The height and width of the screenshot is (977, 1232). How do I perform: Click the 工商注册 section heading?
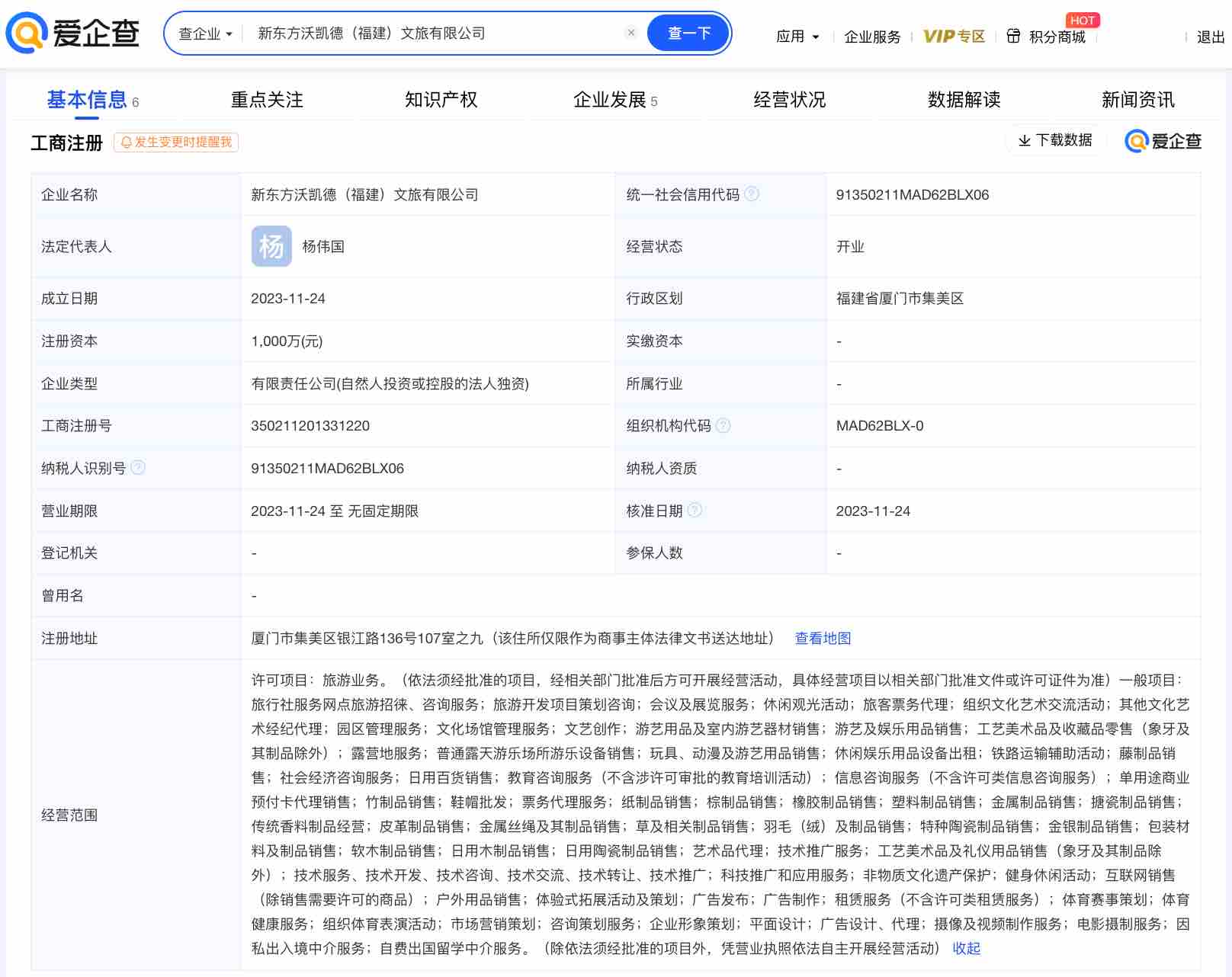click(x=66, y=143)
